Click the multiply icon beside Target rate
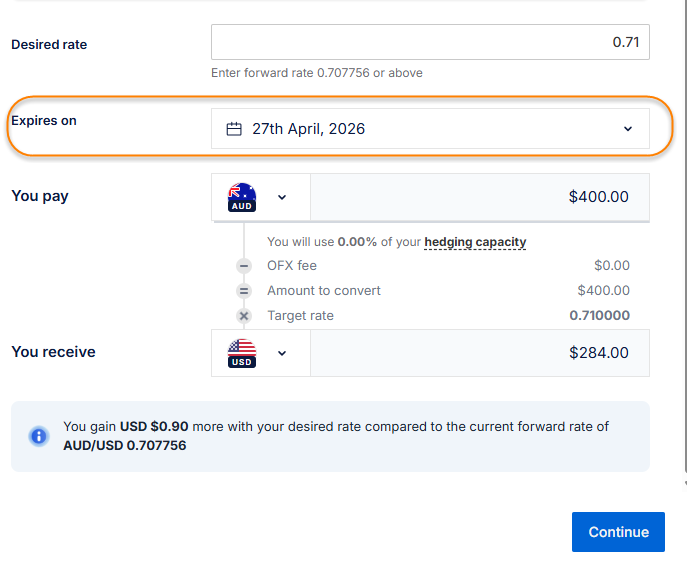The width and height of the screenshot is (687, 574). tap(244, 316)
